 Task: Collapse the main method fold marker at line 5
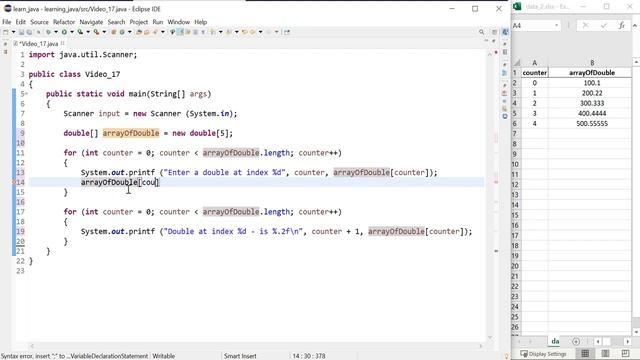27,94
